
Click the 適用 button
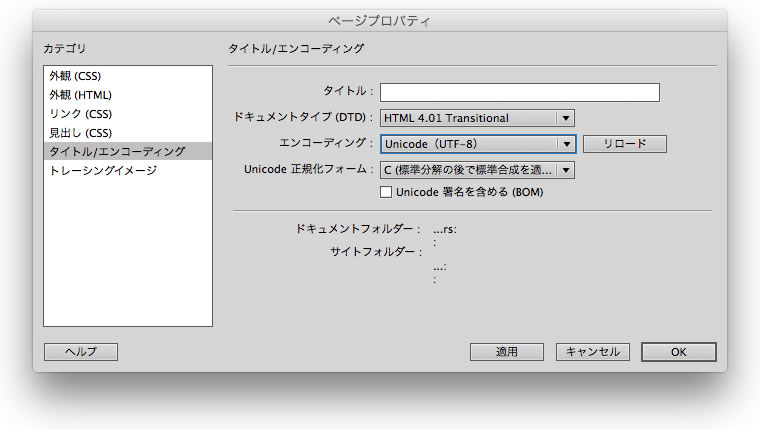(x=507, y=351)
